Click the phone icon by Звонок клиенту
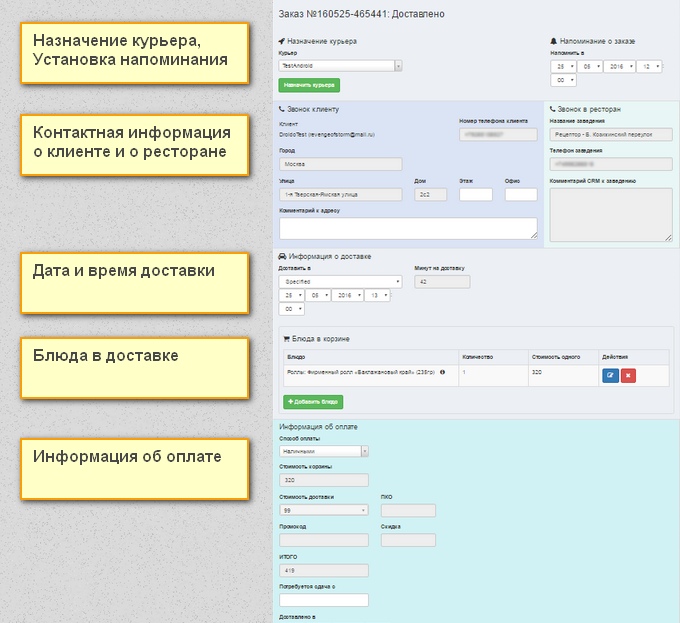680x623 pixels. pos(282,108)
